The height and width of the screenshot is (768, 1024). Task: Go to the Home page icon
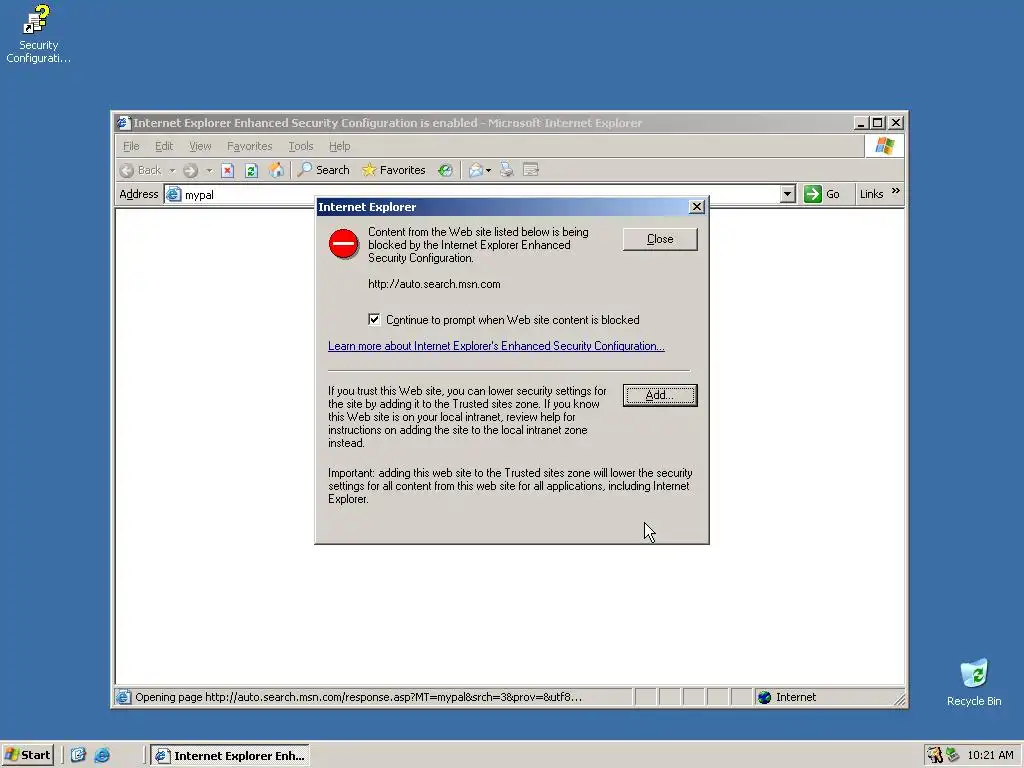coord(276,170)
